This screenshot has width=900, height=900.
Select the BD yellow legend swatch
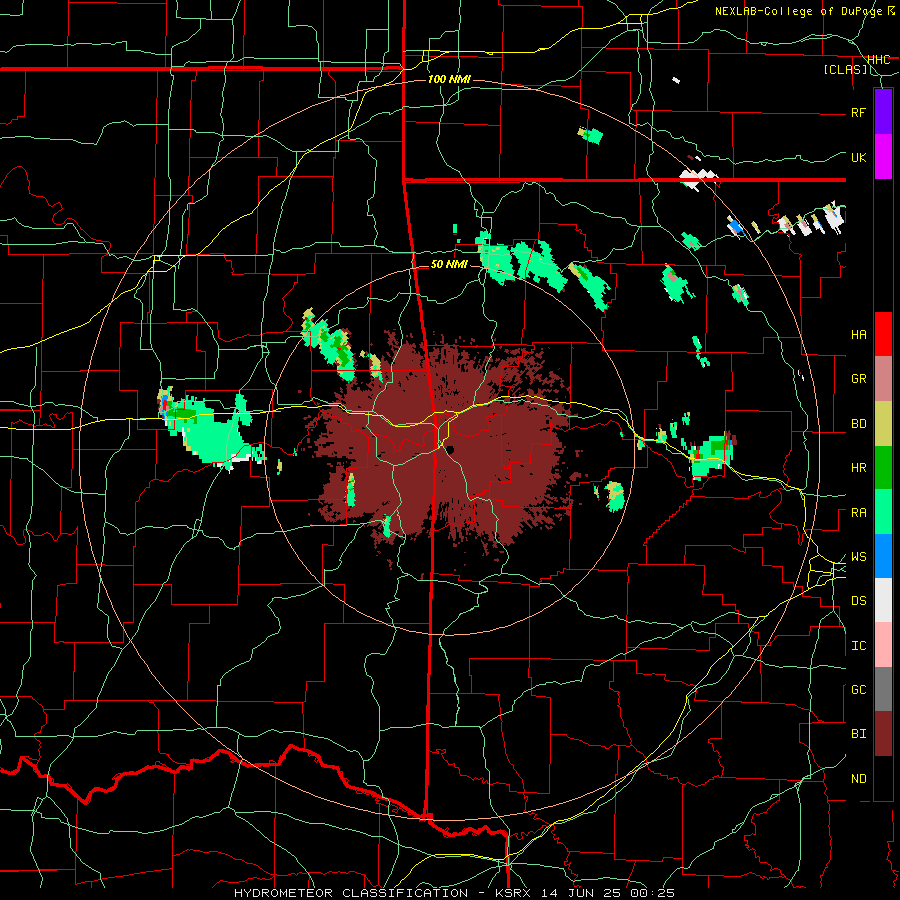click(883, 423)
